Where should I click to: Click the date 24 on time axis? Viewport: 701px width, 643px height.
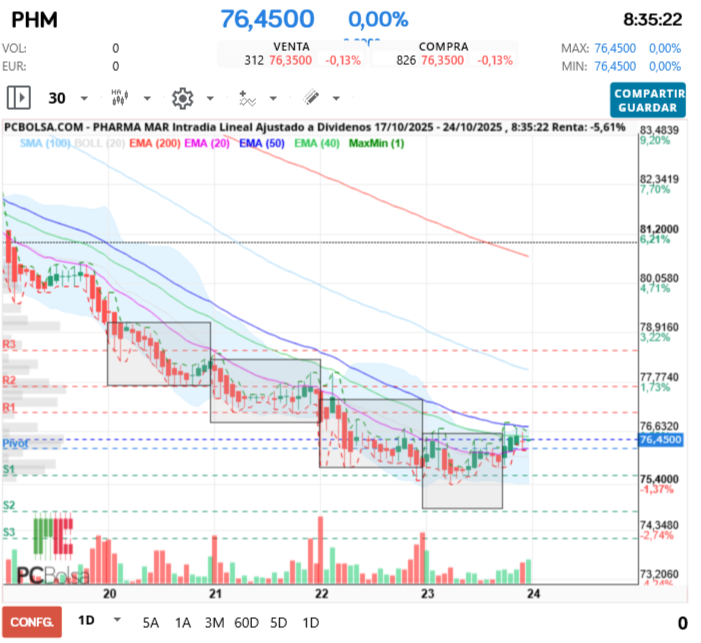pos(533,594)
